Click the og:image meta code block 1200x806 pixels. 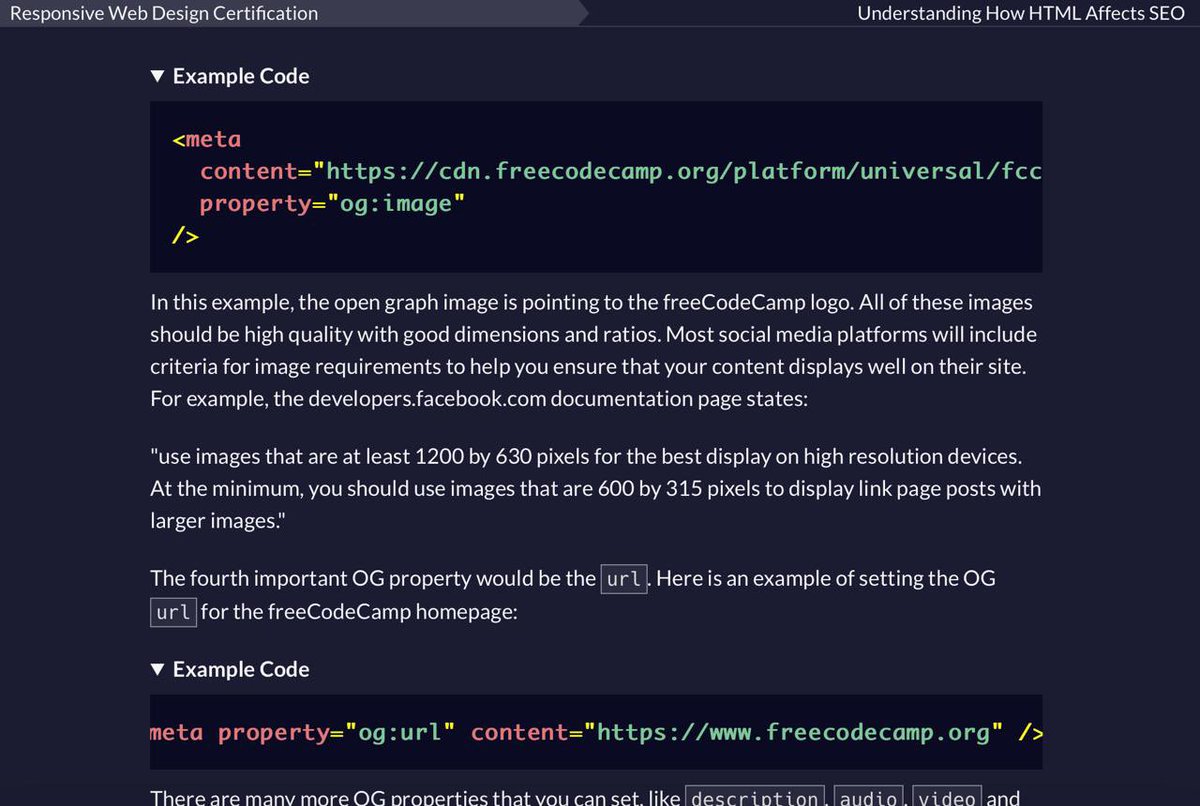pyautogui.click(x=596, y=186)
